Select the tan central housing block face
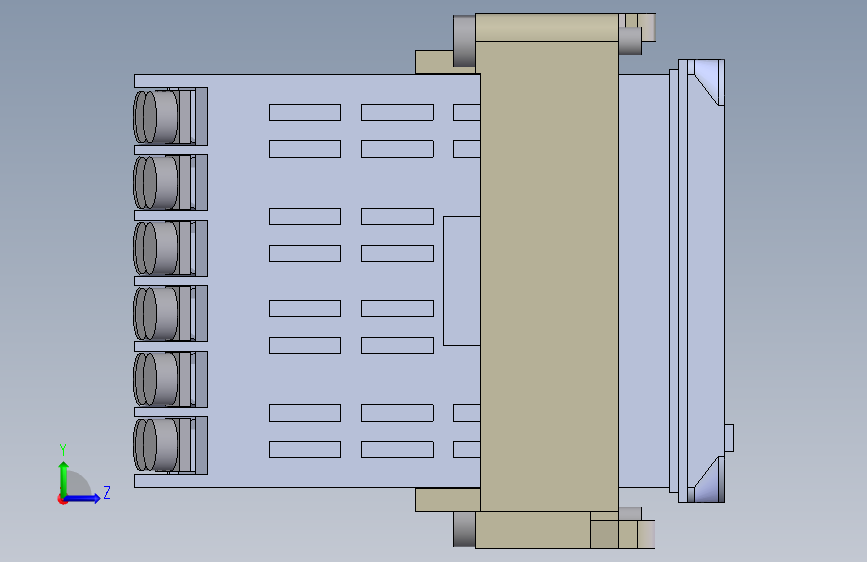This screenshot has height=562, width=867. coord(549,277)
